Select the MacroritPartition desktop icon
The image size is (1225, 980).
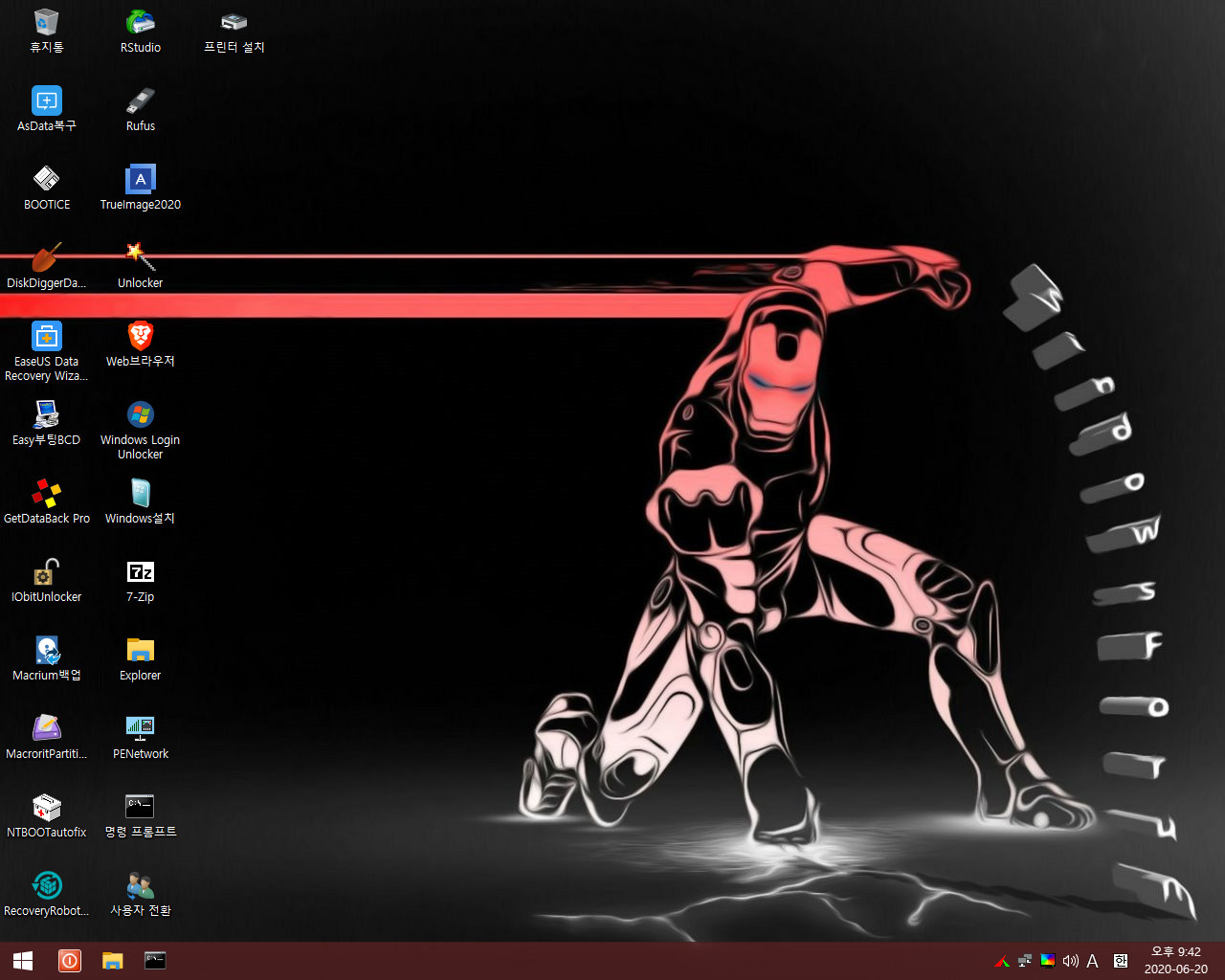coord(46,737)
